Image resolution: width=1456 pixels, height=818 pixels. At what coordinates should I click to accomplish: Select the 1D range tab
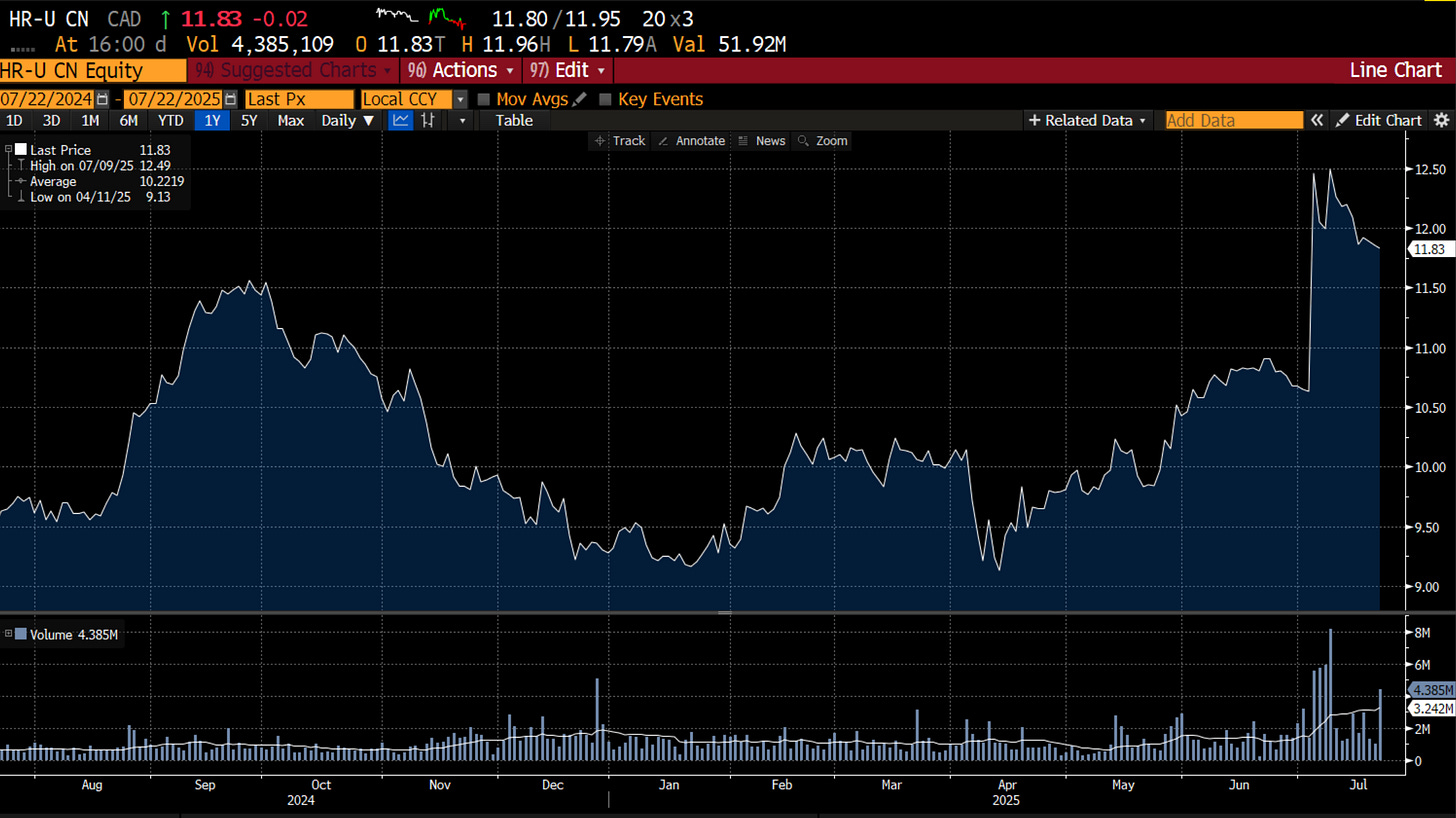coord(15,120)
